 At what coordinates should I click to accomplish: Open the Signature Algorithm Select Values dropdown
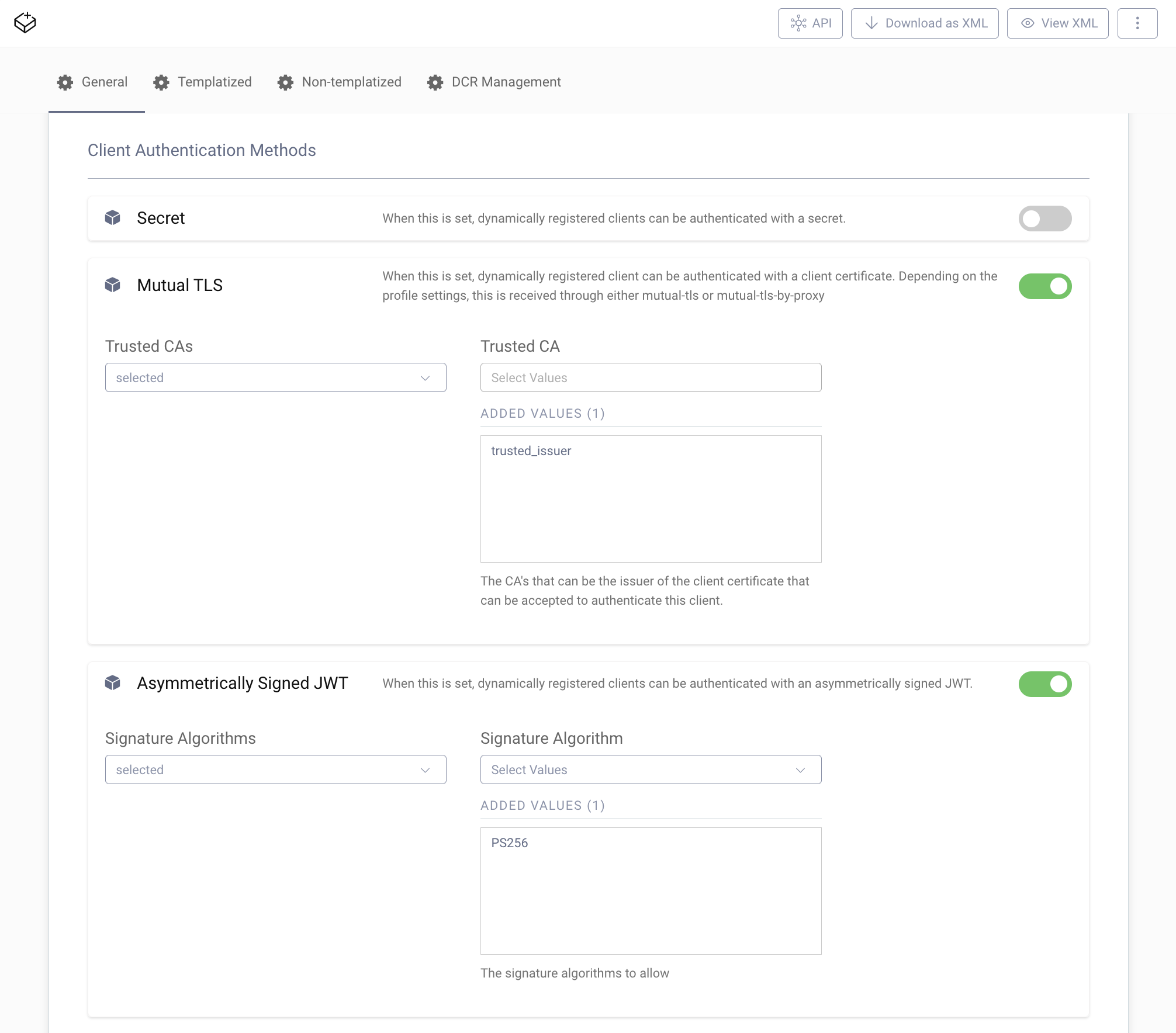[650, 769]
